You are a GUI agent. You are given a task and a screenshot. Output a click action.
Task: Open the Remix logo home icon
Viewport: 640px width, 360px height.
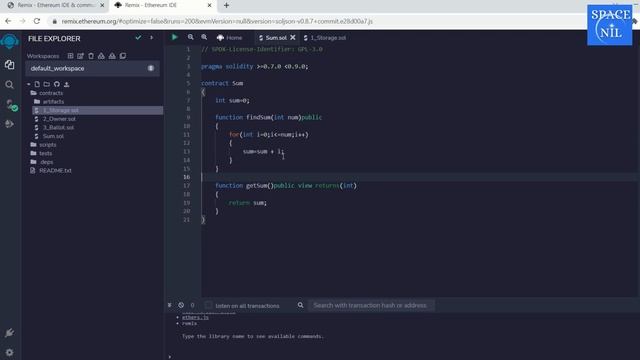(x=9, y=41)
